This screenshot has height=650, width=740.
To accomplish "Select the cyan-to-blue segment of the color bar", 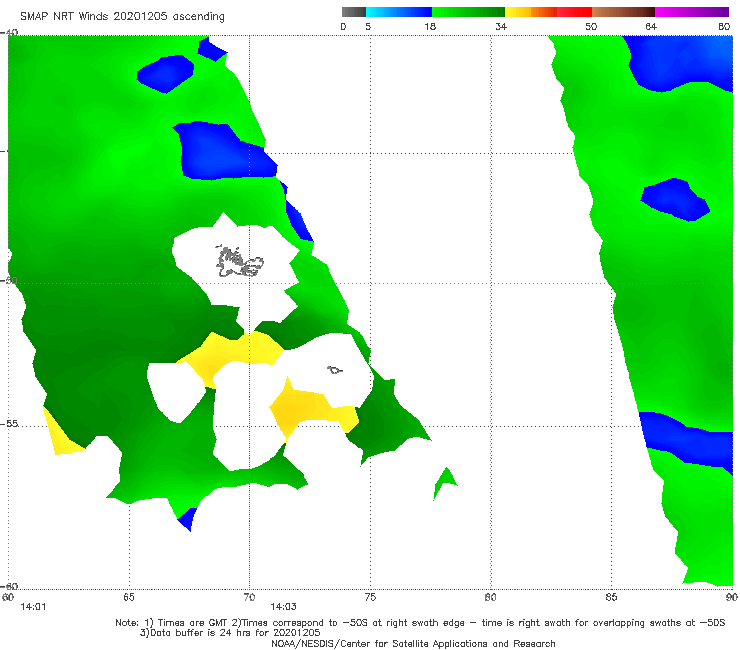I will tap(399, 12).
